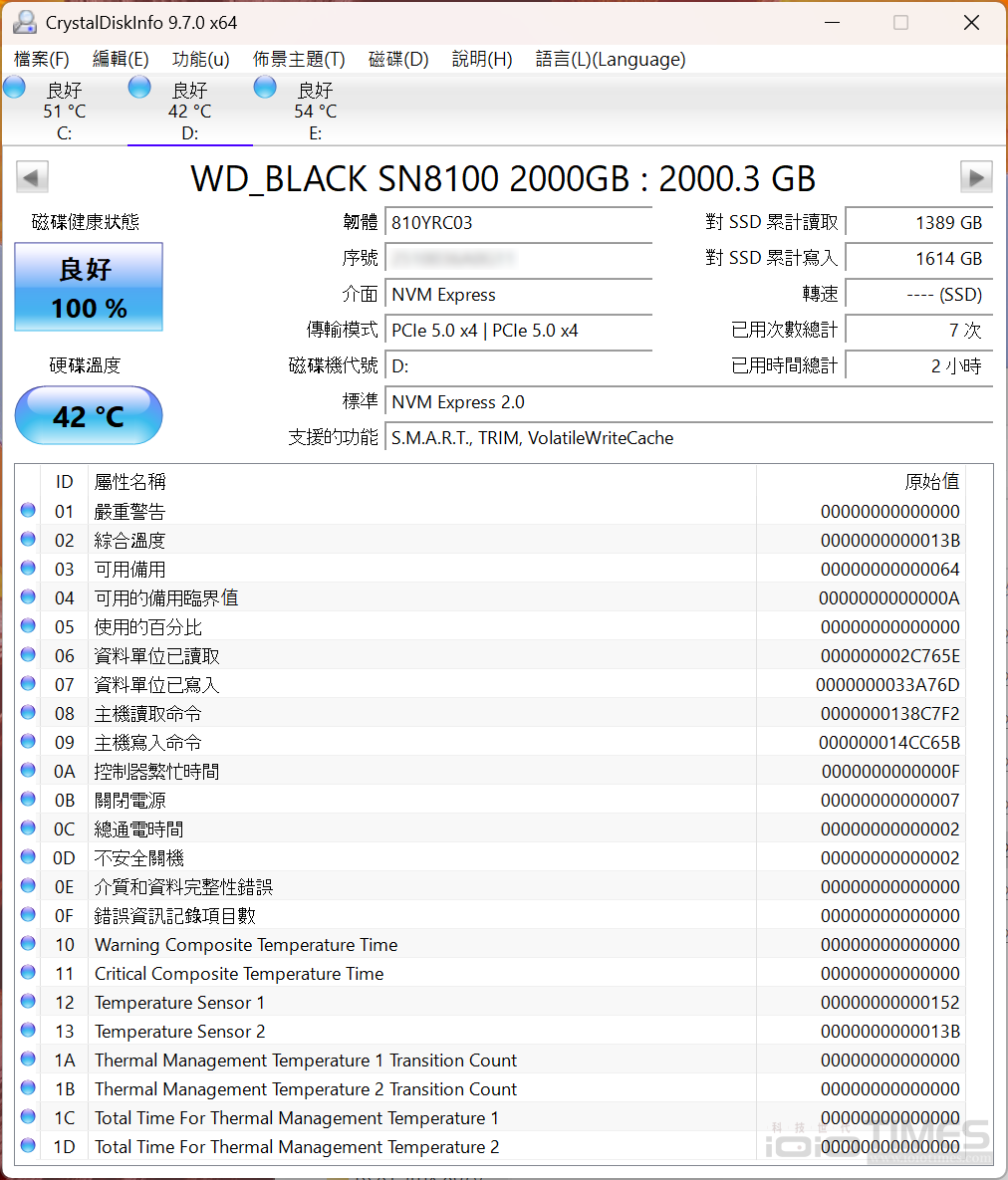Select drive C: tab at 51 °C

tap(65, 112)
